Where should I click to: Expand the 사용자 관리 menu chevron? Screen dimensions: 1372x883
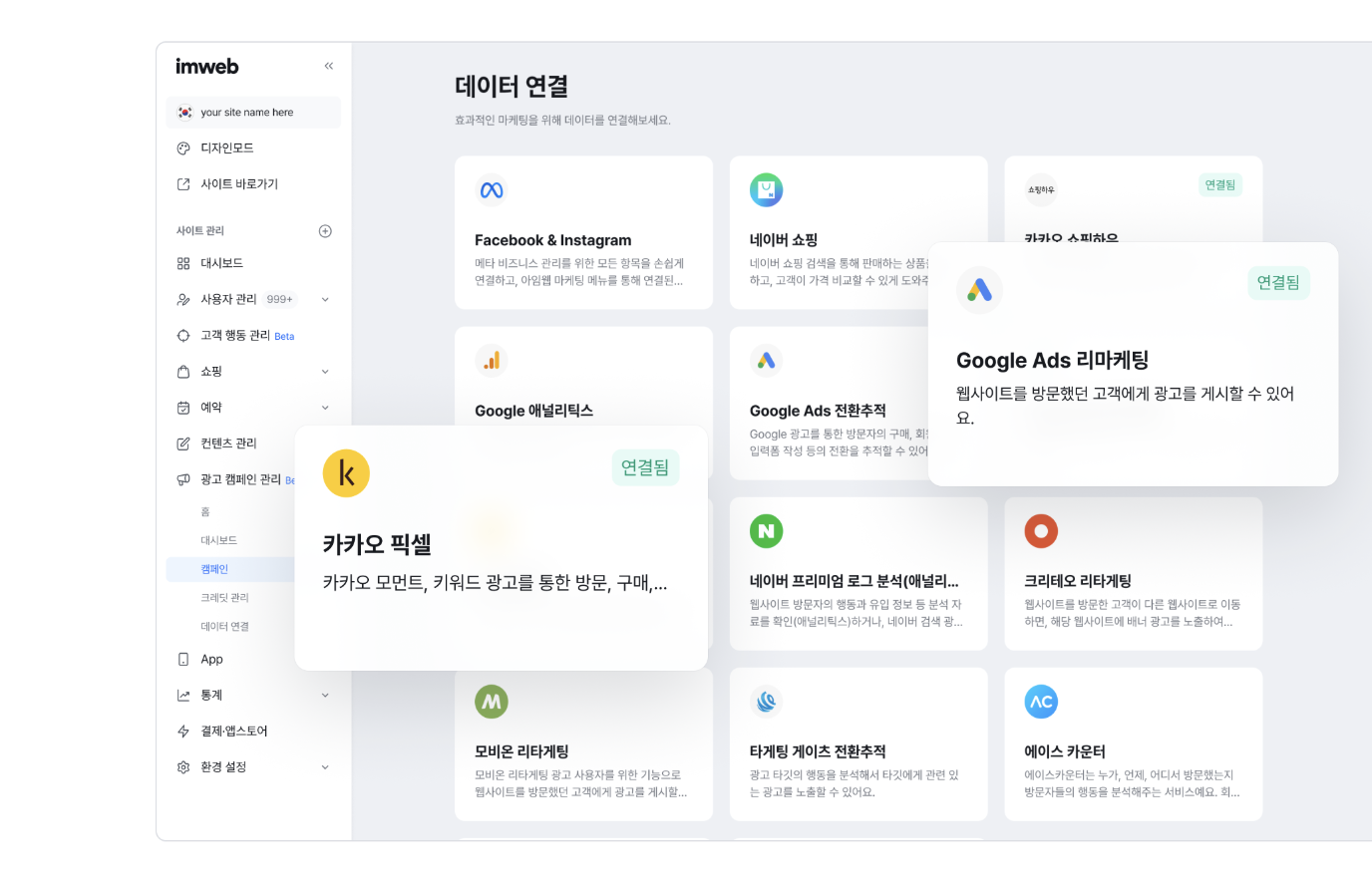(325, 300)
